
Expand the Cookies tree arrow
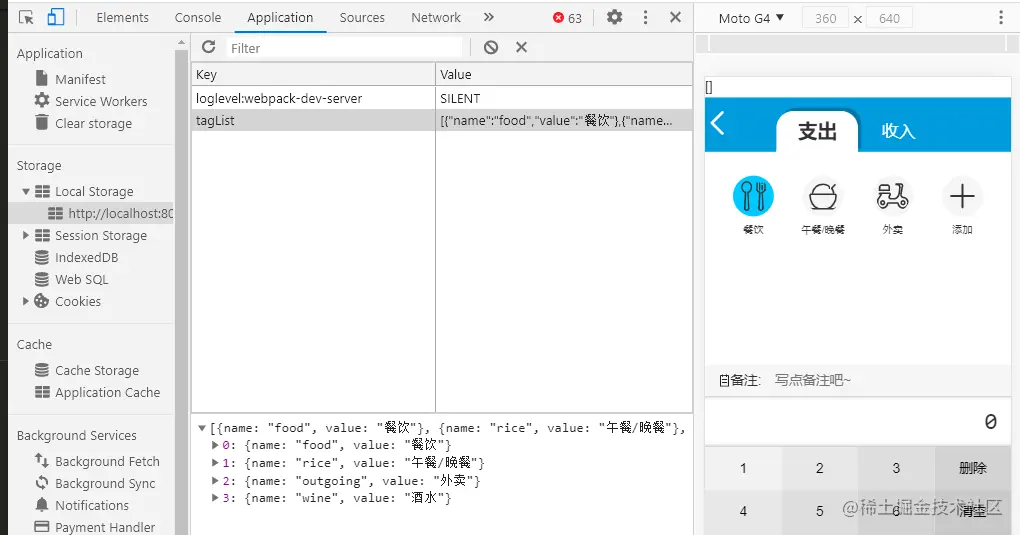[x=26, y=301]
